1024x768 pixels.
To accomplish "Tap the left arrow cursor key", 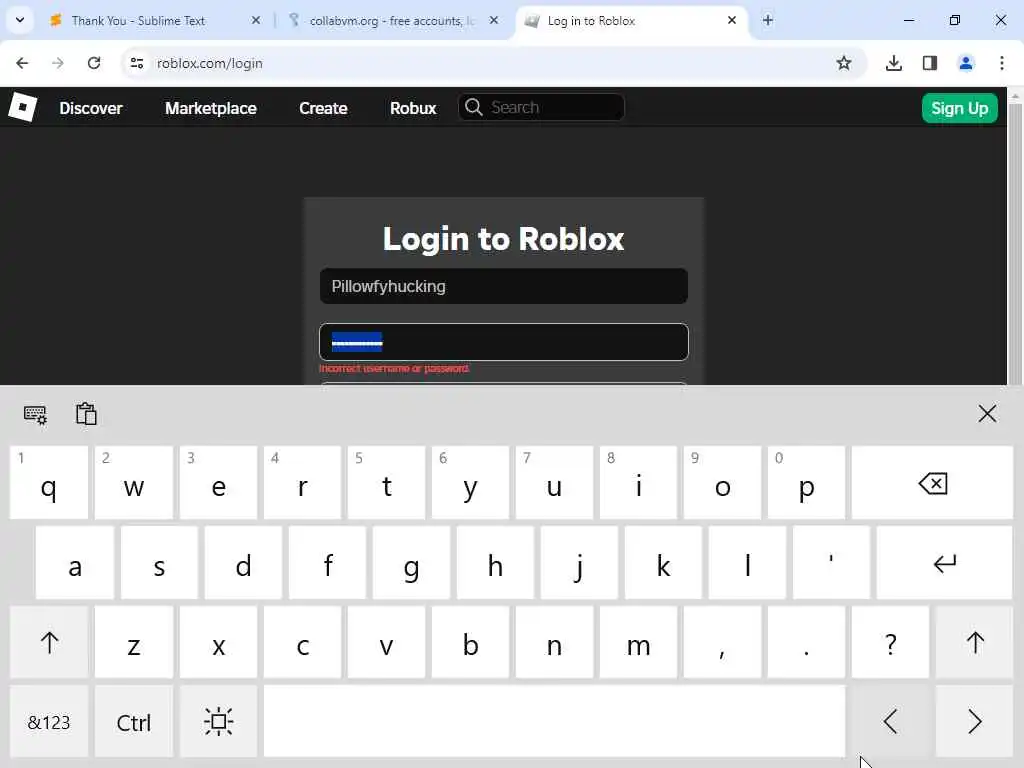I will click(x=890, y=722).
